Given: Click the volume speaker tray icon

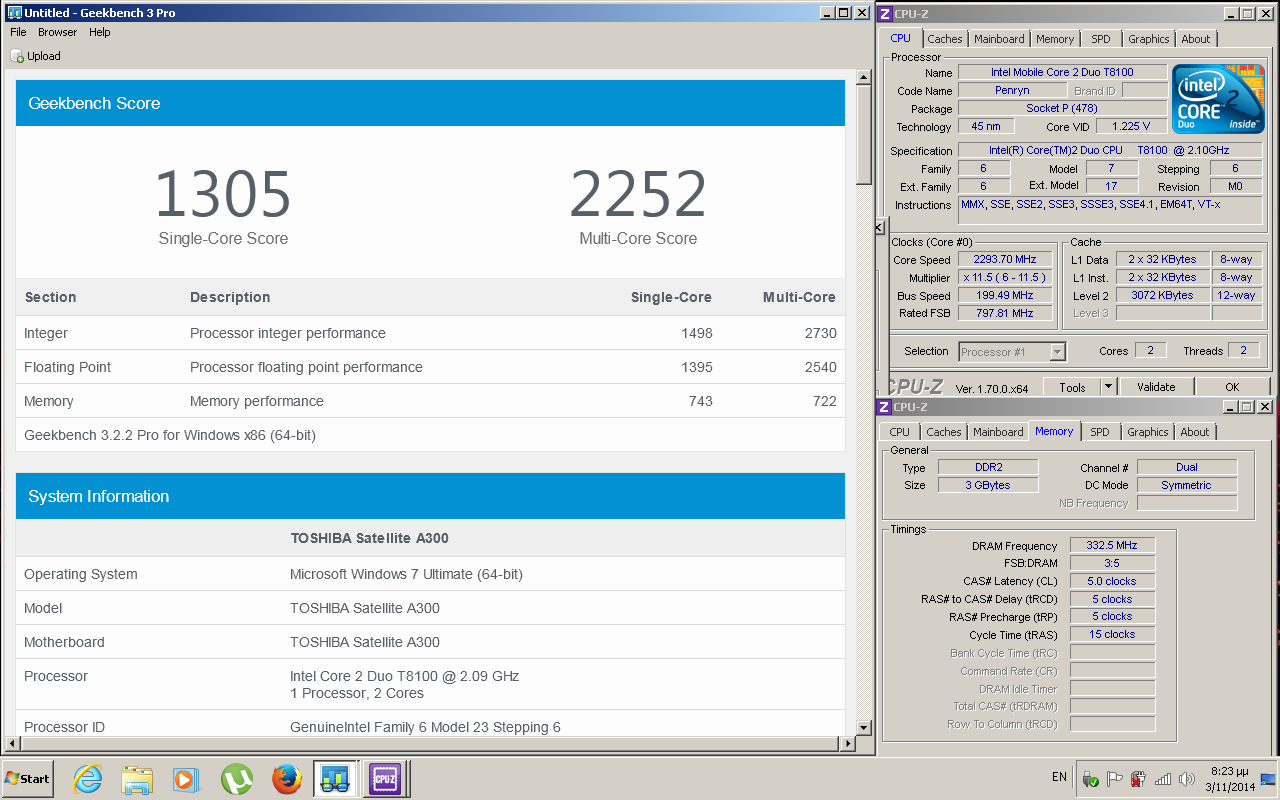Looking at the screenshot, I should (x=1186, y=779).
